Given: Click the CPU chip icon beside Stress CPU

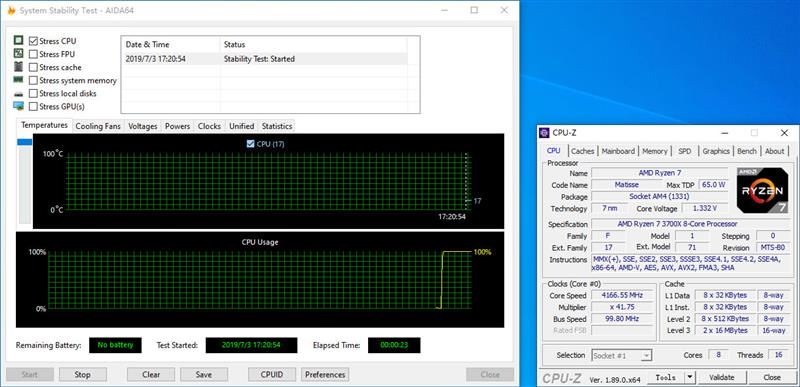Looking at the screenshot, I should point(18,40).
